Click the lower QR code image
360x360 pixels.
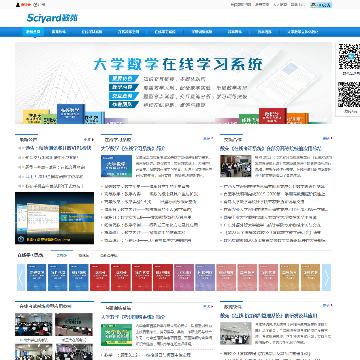[349, 94]
